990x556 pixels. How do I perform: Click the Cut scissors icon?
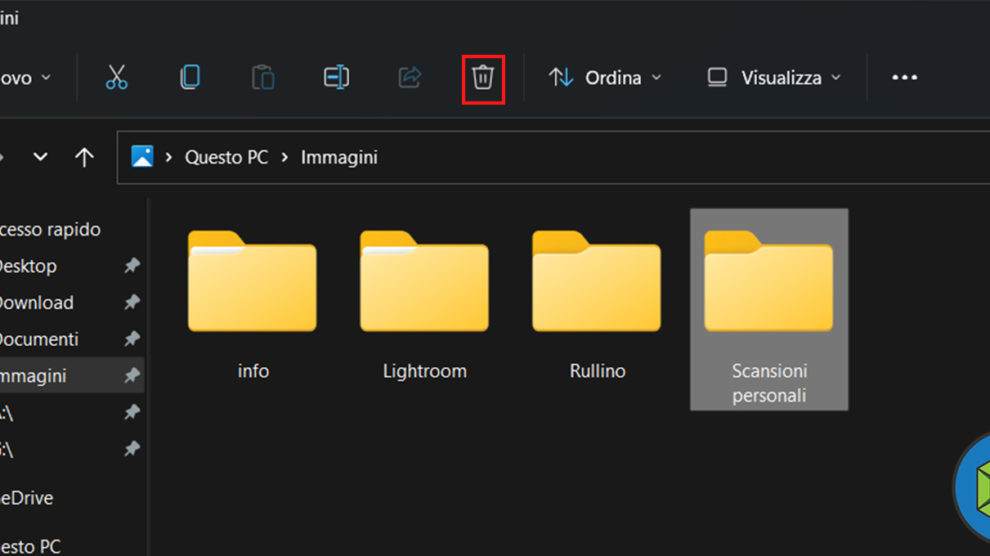pyautogui.click(x=117, y=78)
